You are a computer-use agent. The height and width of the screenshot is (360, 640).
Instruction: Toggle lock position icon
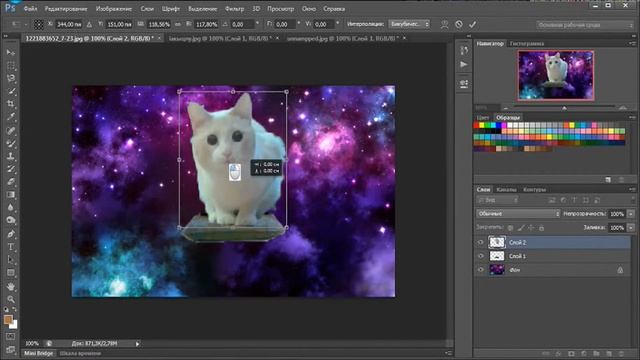(531, 228)
